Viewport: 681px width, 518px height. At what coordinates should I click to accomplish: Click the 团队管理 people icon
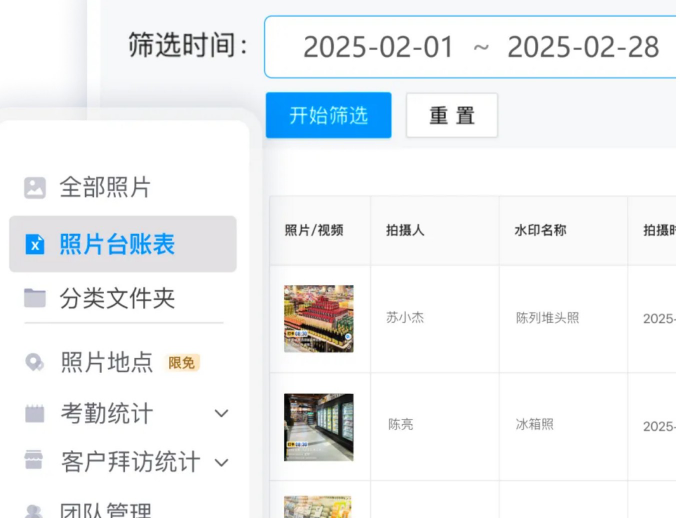pos(34,511)
